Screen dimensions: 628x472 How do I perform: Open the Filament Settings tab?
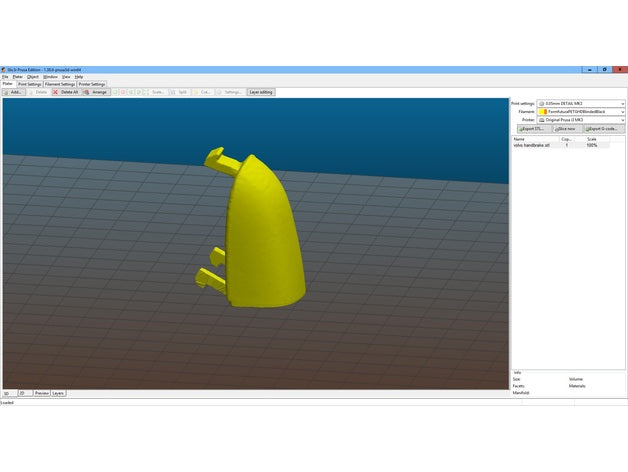[x=60, y=84]
